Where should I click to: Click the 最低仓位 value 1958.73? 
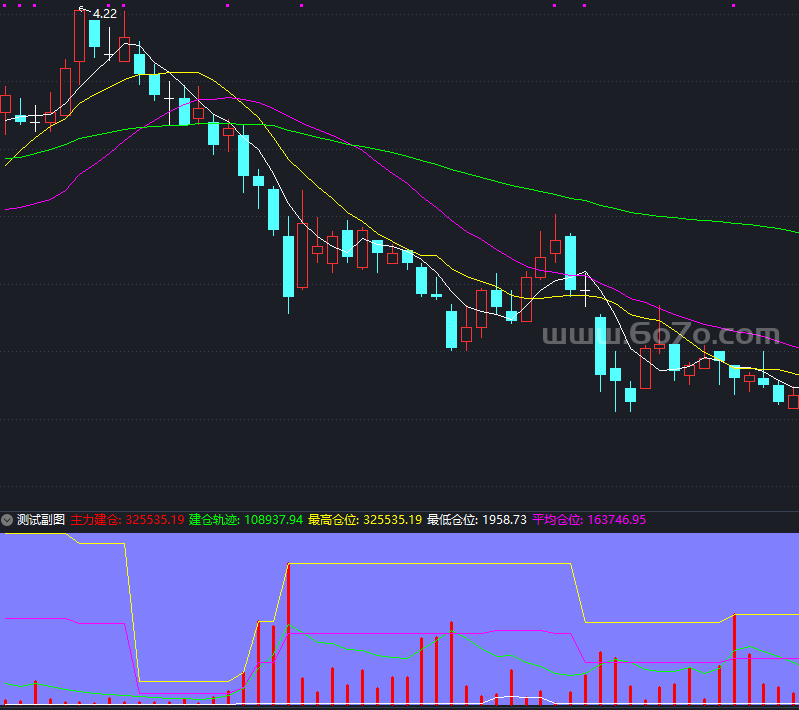504,520
